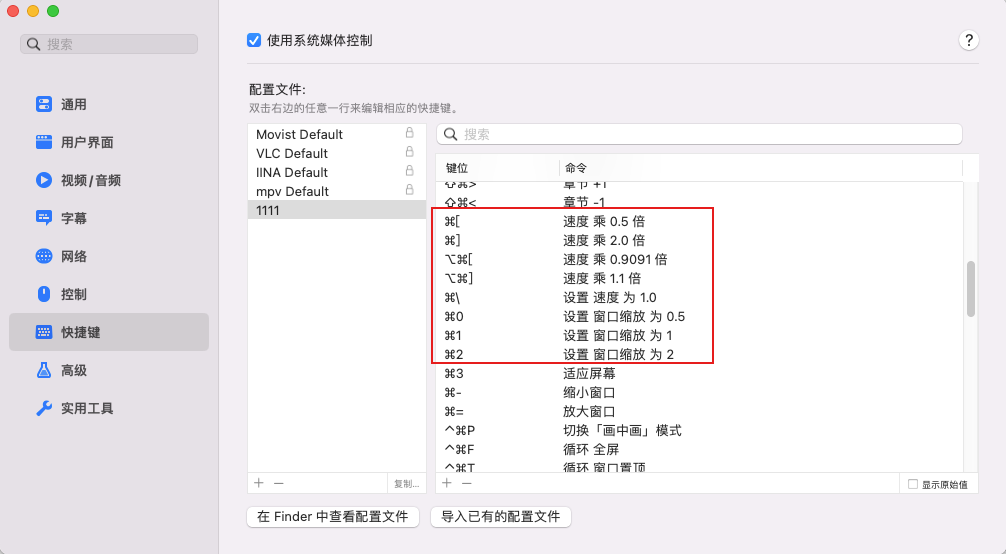Viewport: 1006px width, 554px height.
Task: Click the 视频/音频 play icon
Action: [44, 180]
